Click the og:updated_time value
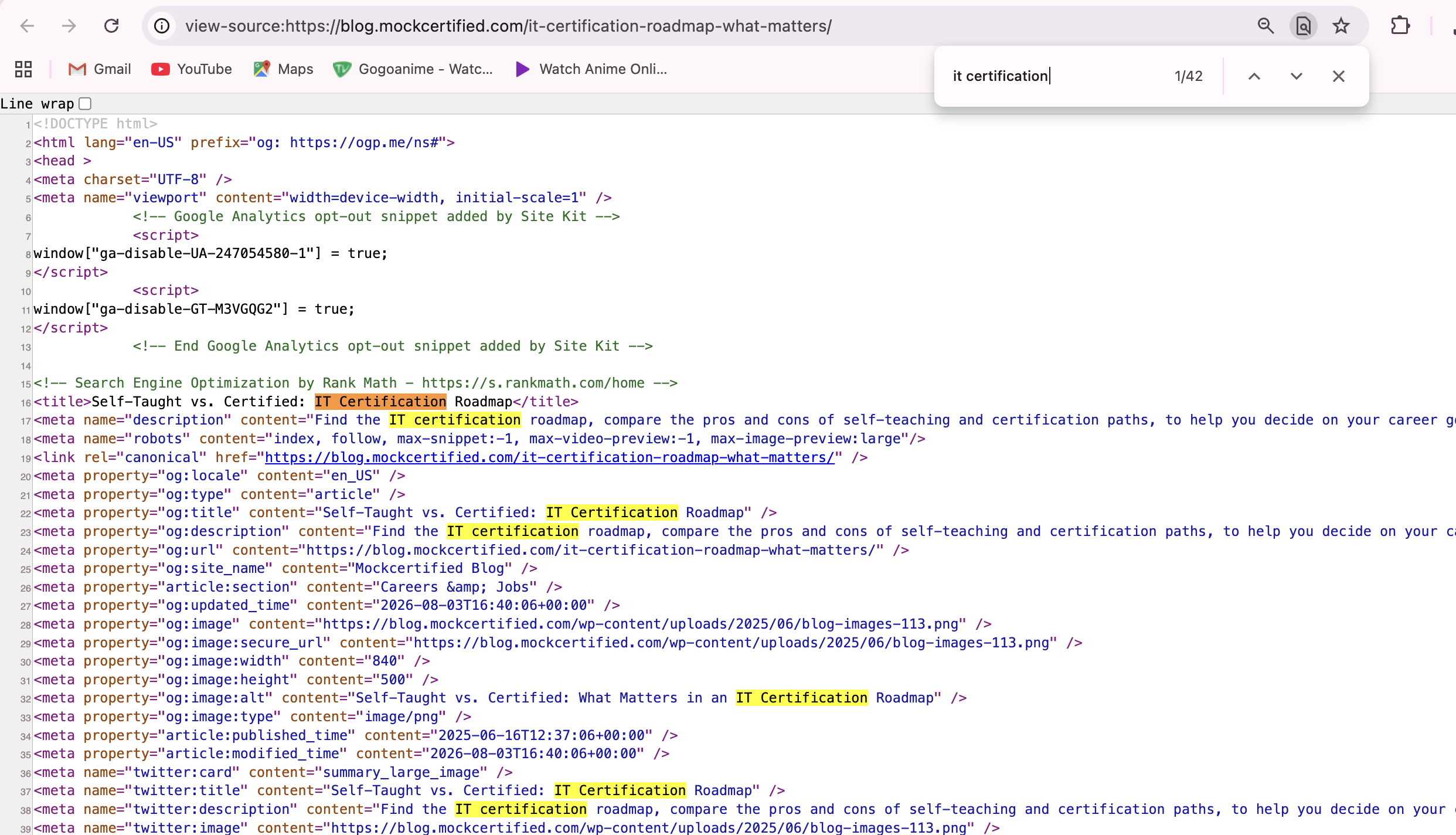This screenshot has width=1456, height=835. (x=484, y=605)
